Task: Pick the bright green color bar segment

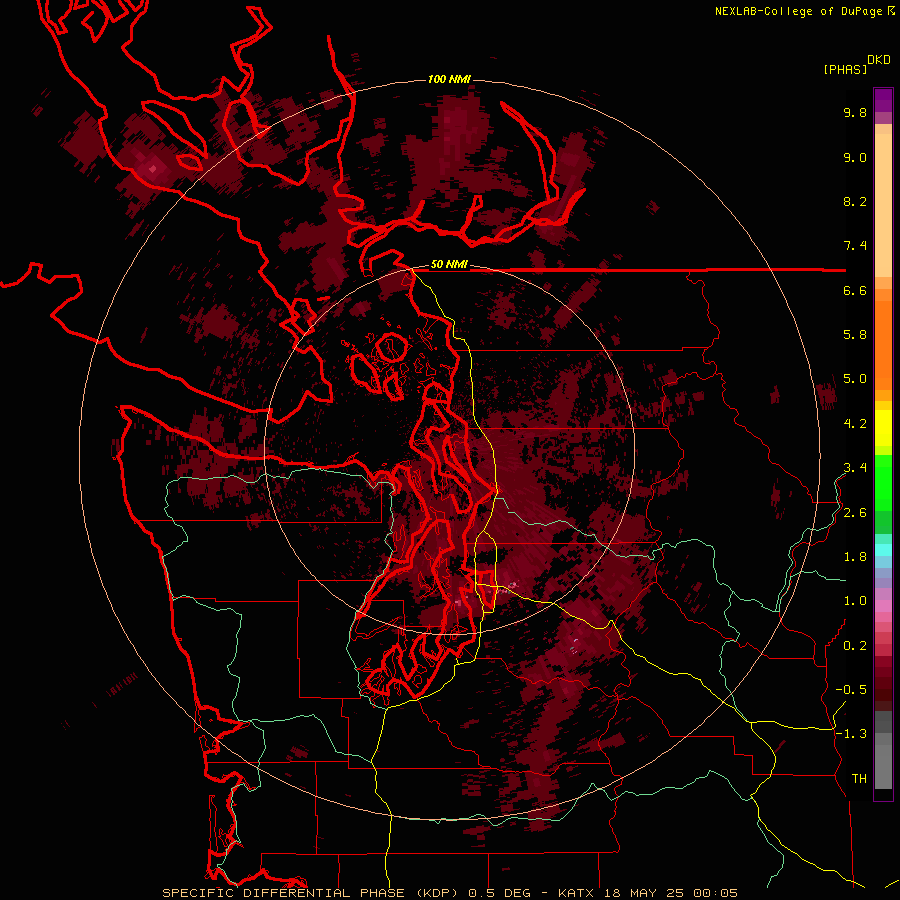Action: pos(883,482)
